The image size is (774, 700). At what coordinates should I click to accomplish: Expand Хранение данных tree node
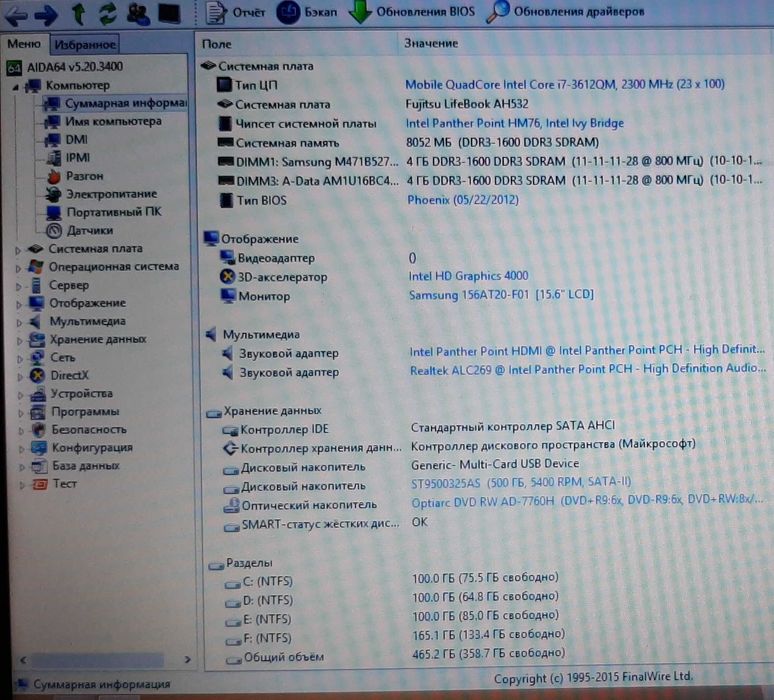coord(20,341)
